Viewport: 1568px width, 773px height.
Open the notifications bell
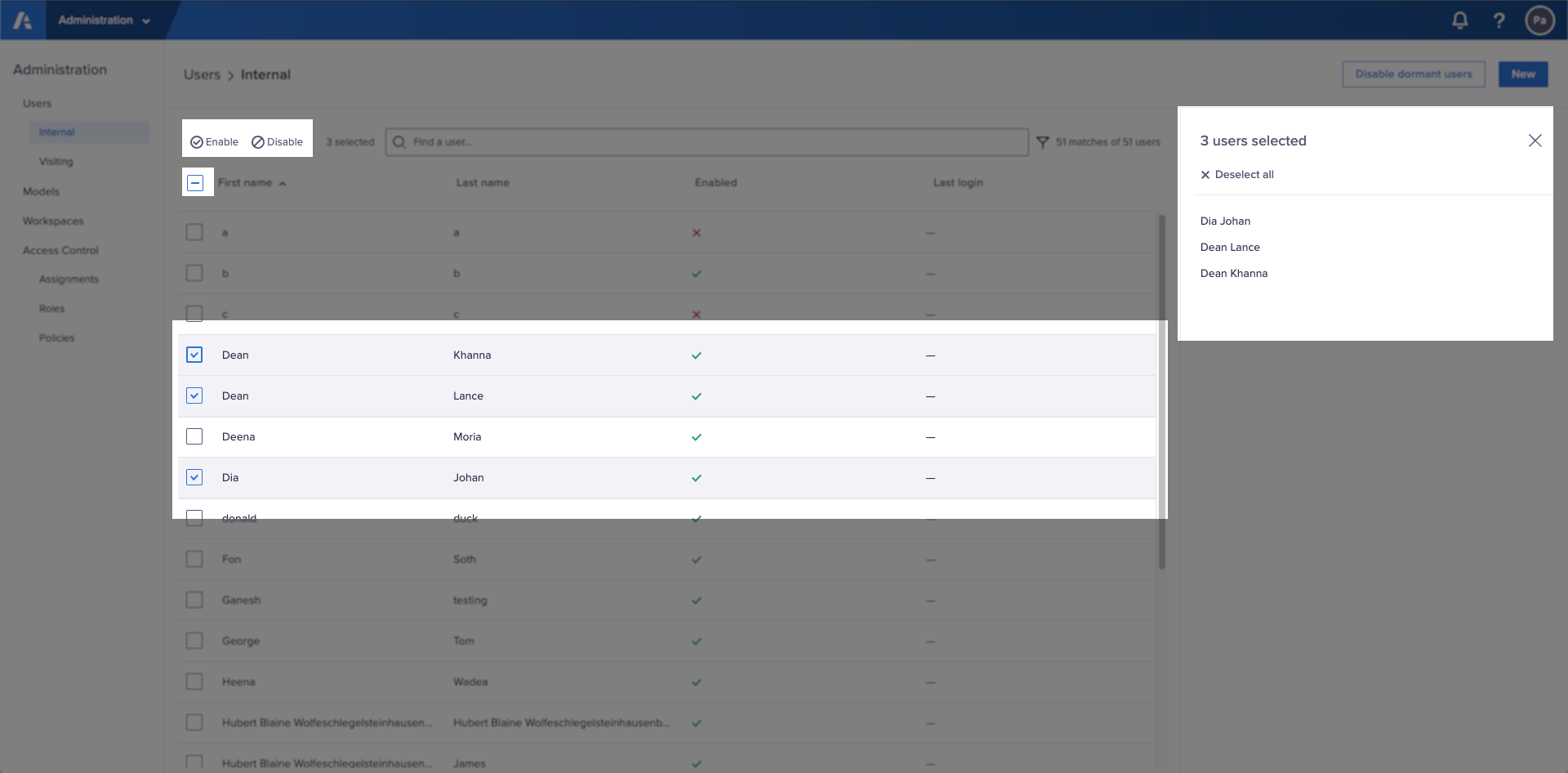pos(1460,20)
